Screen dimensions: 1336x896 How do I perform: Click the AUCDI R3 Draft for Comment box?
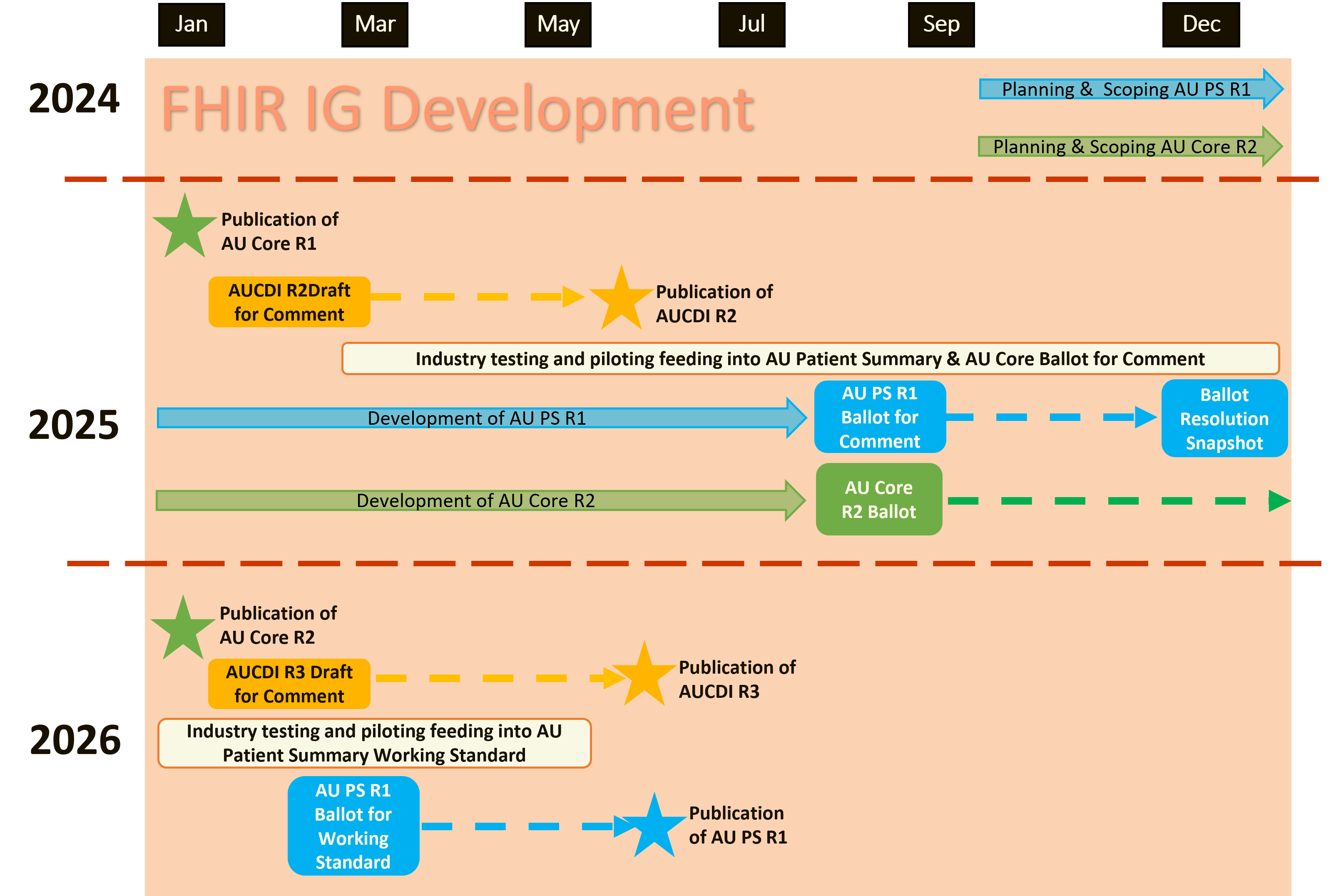(289, 684)
